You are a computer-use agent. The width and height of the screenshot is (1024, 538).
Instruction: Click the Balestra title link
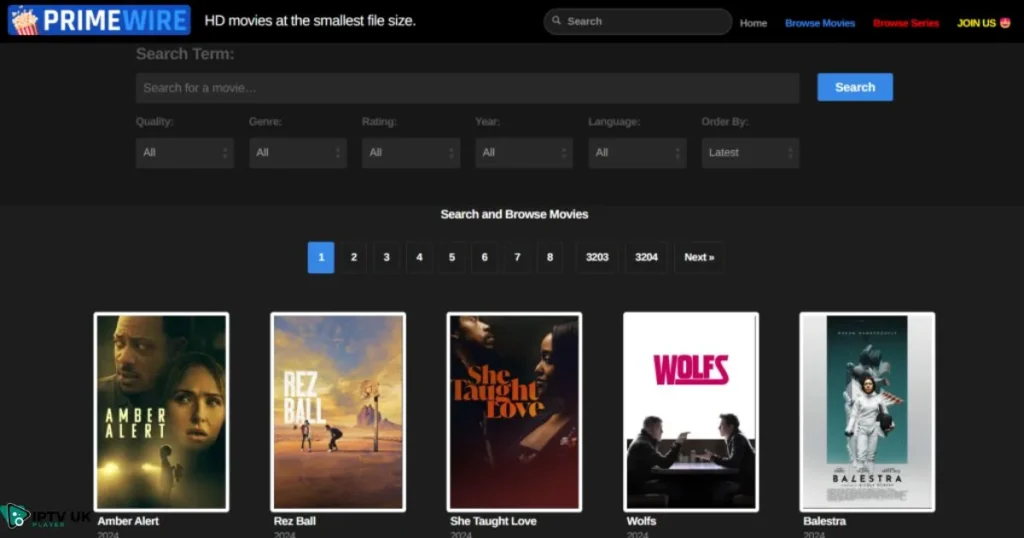(x=824, y=521)
